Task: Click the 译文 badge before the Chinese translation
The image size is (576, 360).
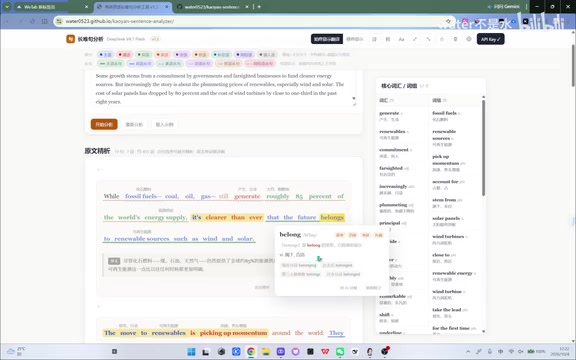Action: click(114, 261)
